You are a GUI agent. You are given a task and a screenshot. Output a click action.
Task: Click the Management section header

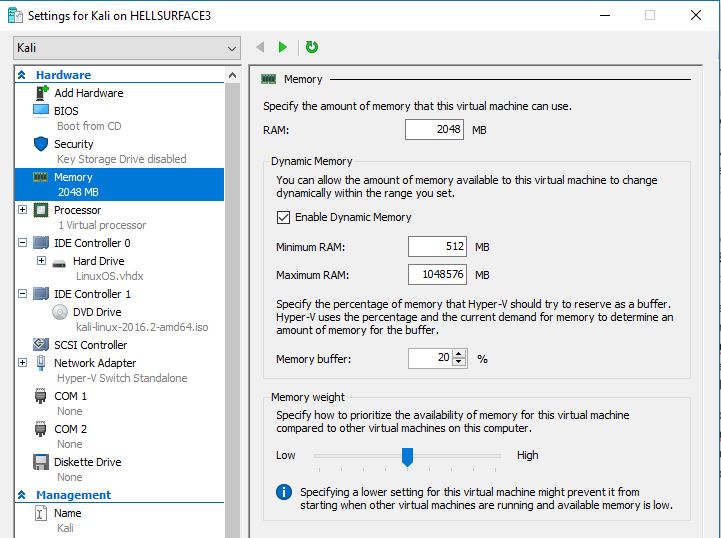(x=74, y=495)
